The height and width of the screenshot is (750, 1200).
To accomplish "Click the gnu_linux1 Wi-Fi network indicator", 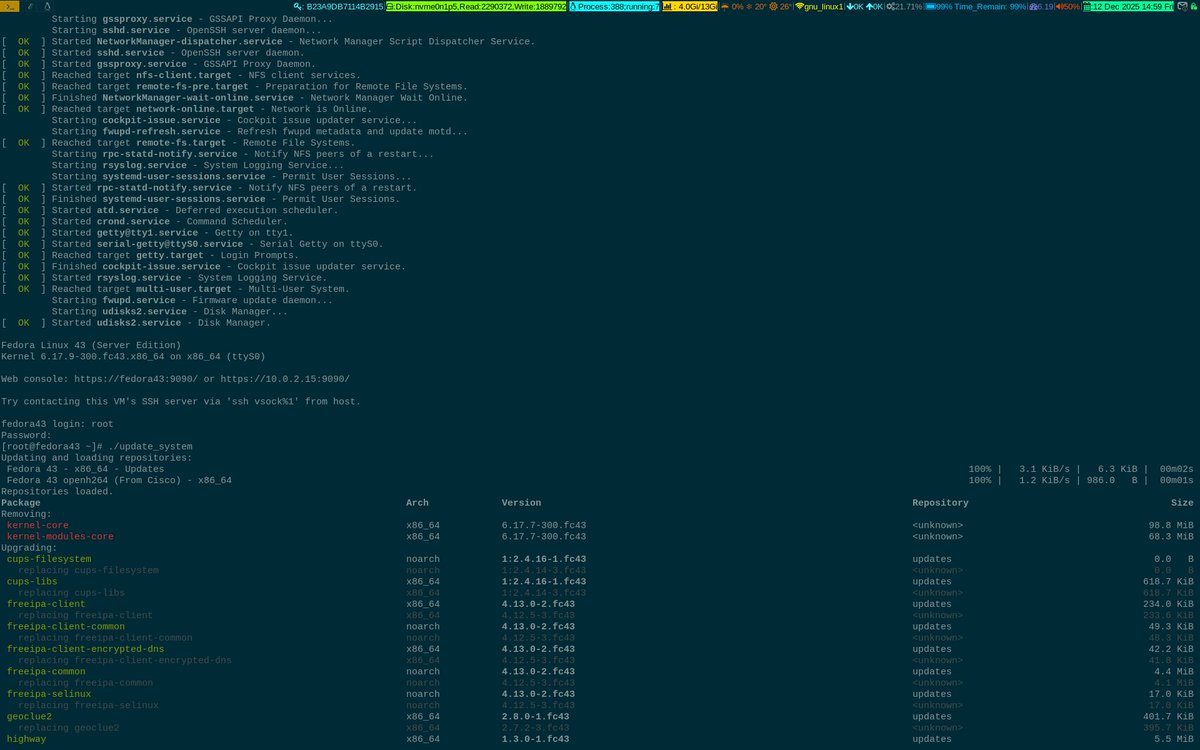I will 819,6.
